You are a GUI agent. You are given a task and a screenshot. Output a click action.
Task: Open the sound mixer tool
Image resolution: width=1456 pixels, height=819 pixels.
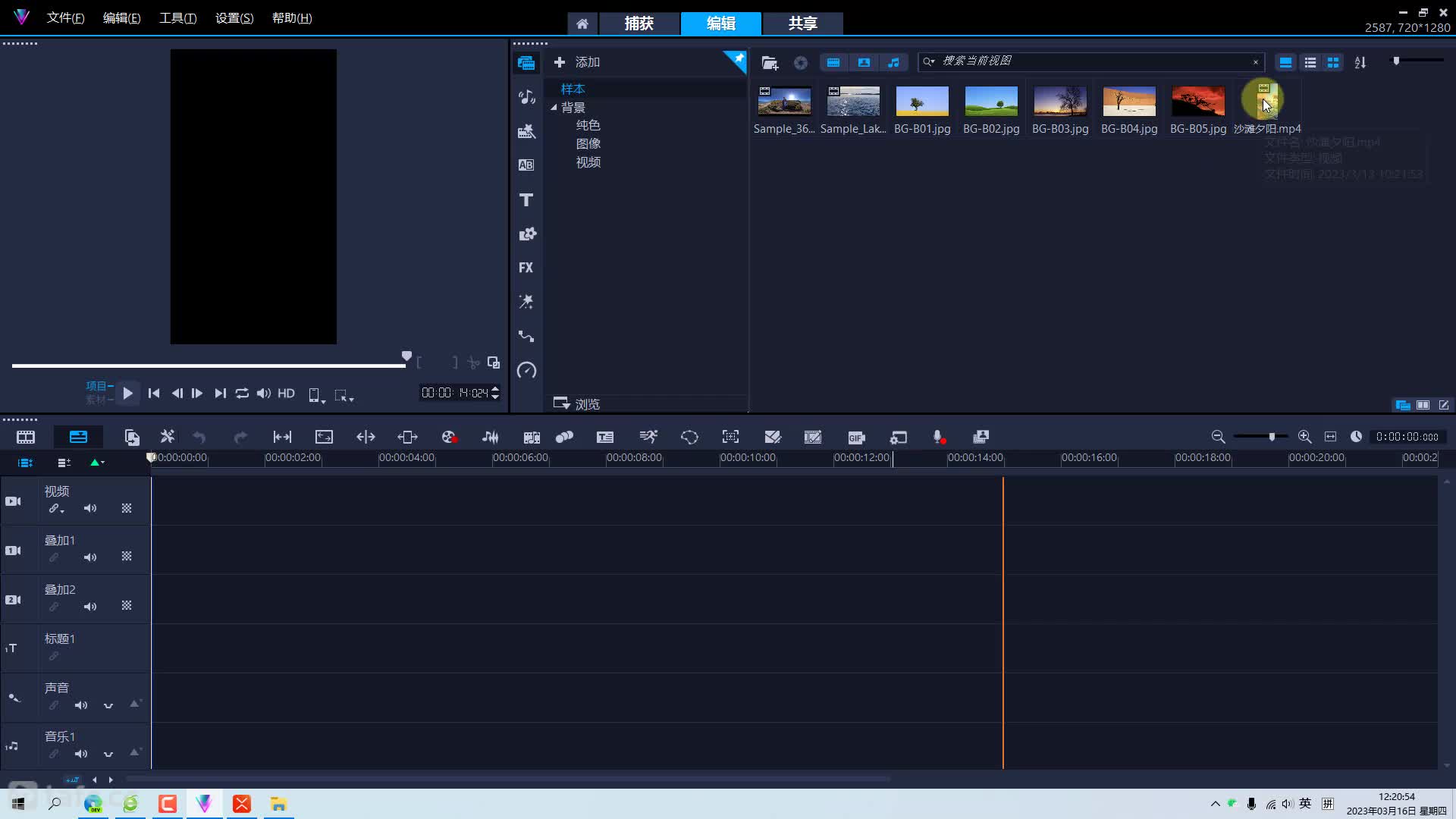pyautogui.click(x=491, y=438)
